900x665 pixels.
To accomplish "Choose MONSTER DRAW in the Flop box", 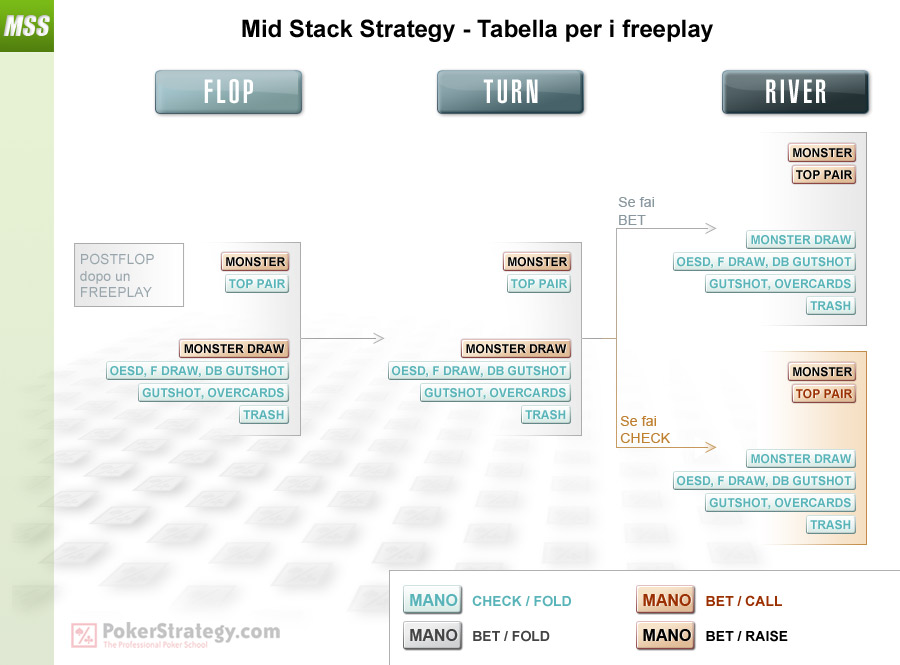I will tap(234, 348).
